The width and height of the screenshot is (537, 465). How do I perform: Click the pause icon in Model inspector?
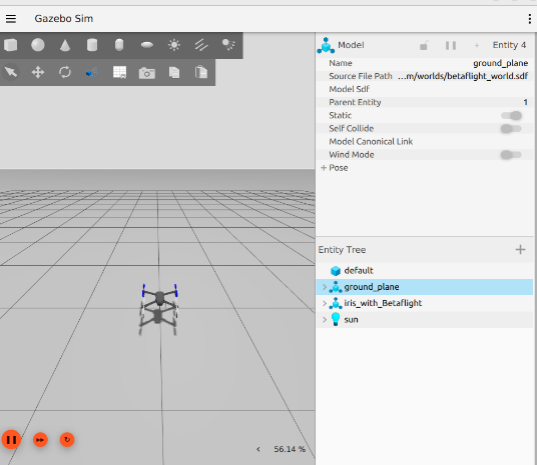click(451, 45)
